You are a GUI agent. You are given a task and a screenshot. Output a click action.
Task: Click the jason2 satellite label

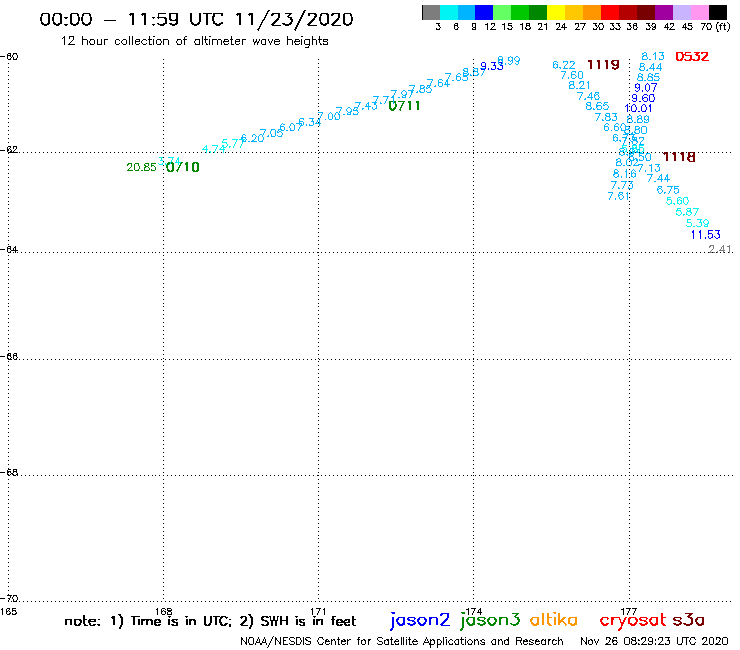(x=420, y=620)
